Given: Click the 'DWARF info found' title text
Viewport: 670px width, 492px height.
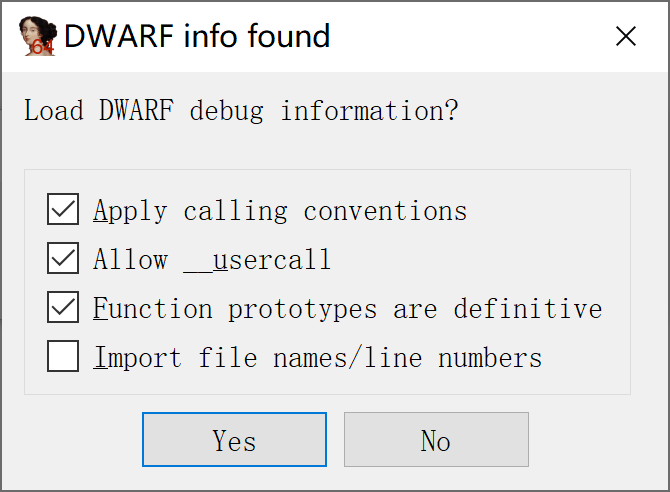Looking at the screenshot, I should coord(197,37).
